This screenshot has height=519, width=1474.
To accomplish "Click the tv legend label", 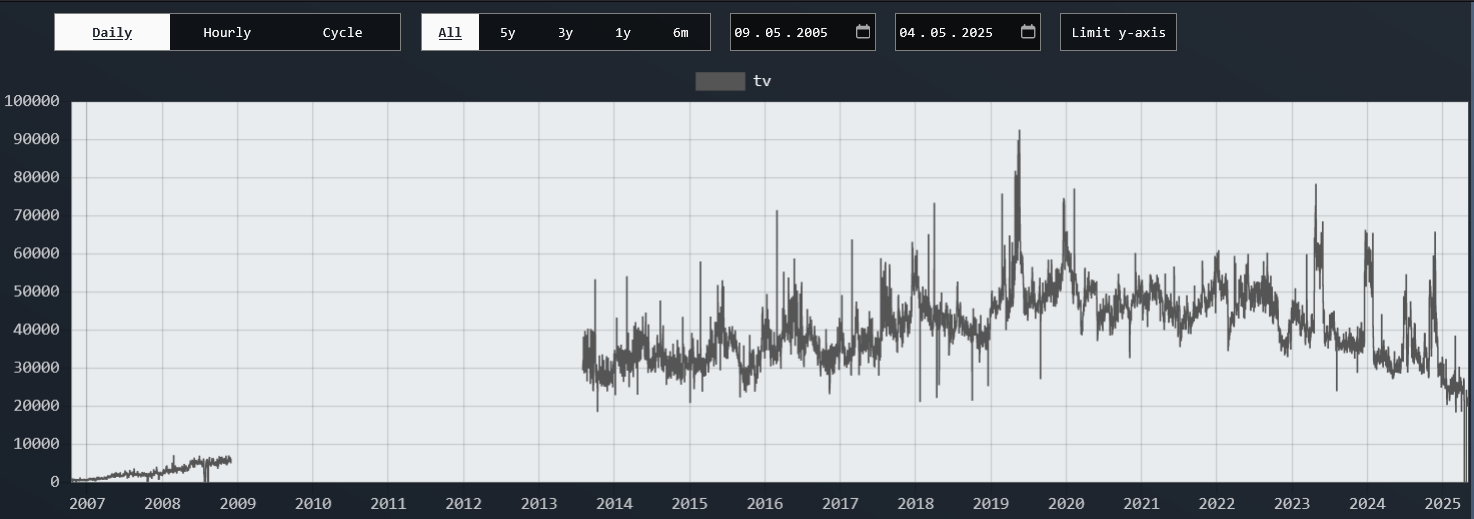I will pos(762,81).
